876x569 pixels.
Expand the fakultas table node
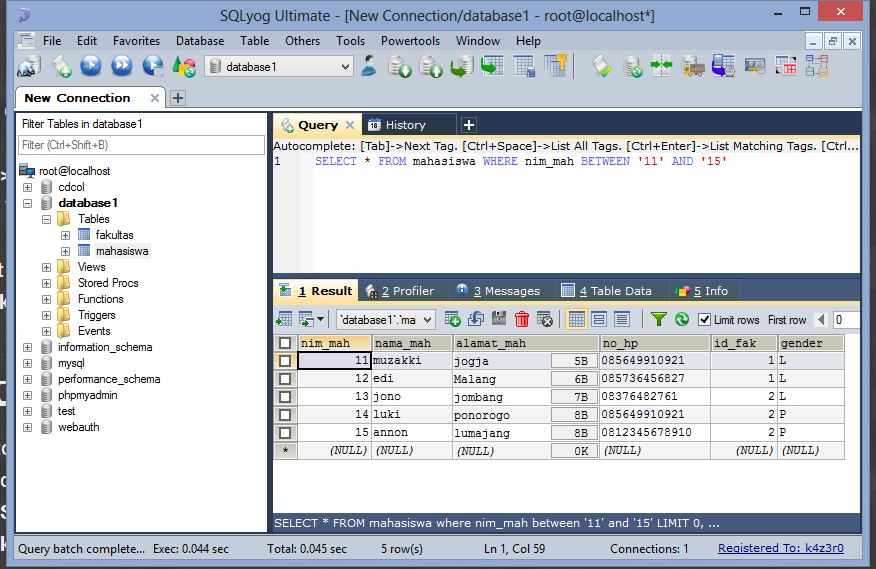click(x=65, y=235)
